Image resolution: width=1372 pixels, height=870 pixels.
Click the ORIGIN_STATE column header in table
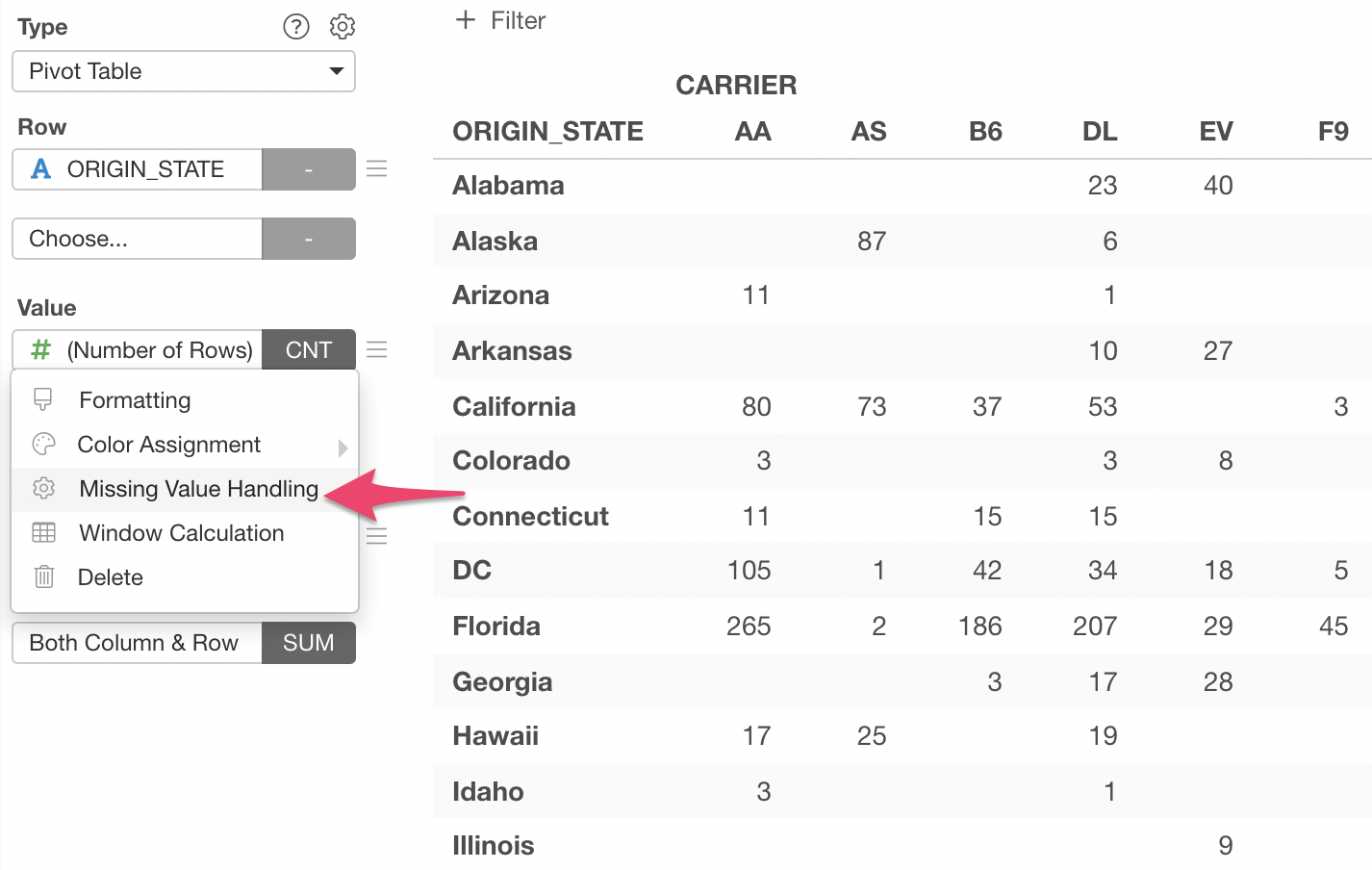tap(548, 132)
